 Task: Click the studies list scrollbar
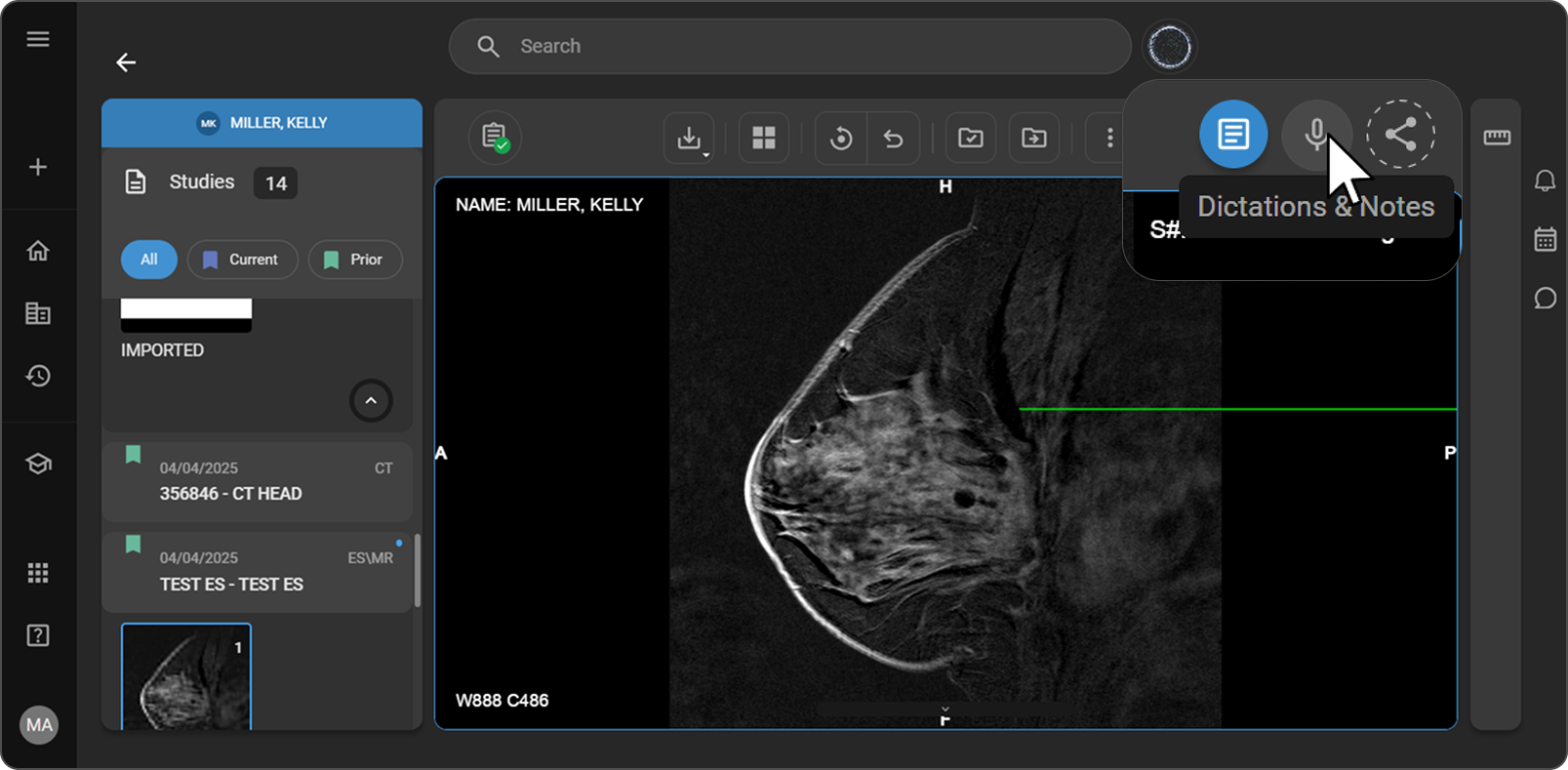coord(418,571)
